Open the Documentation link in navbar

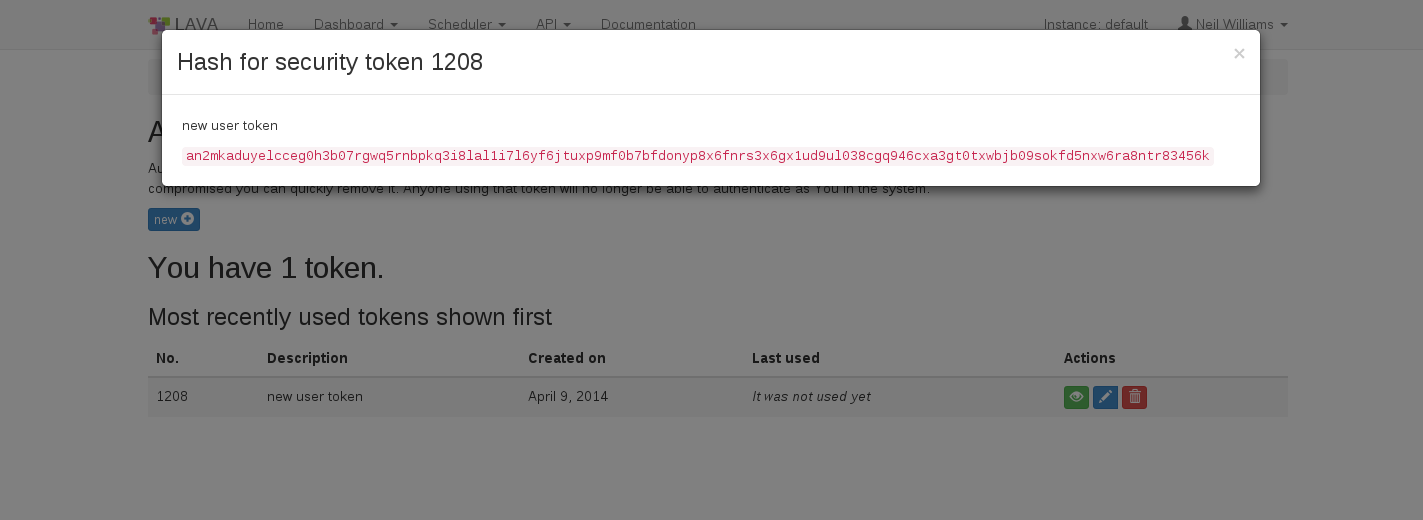pyautogui.click(x=648, y=24)
